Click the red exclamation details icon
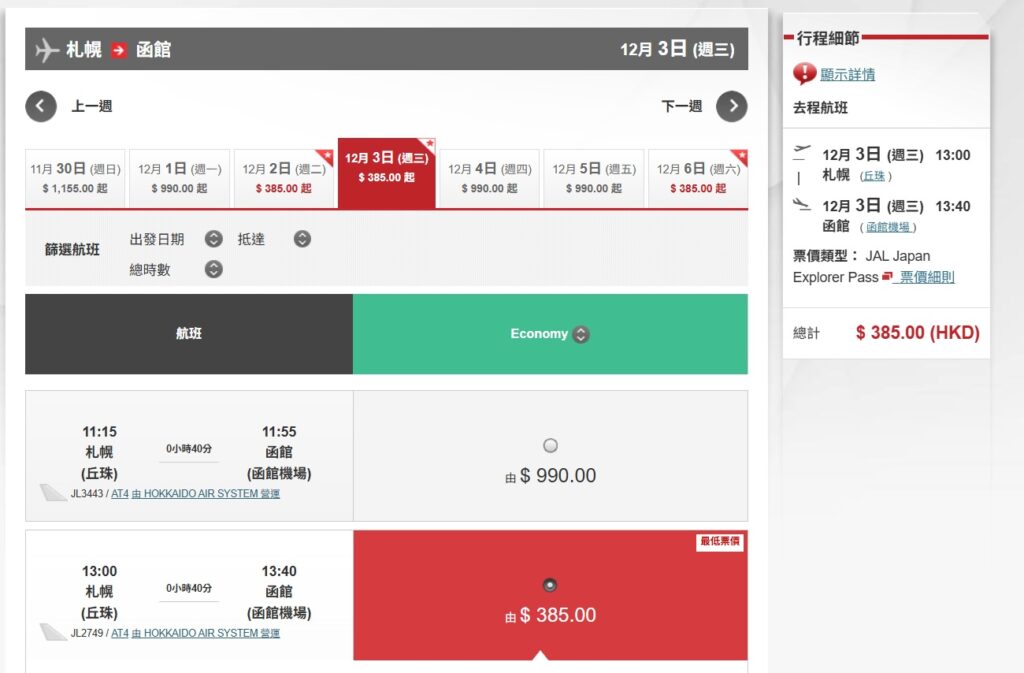 click(804, 74)
